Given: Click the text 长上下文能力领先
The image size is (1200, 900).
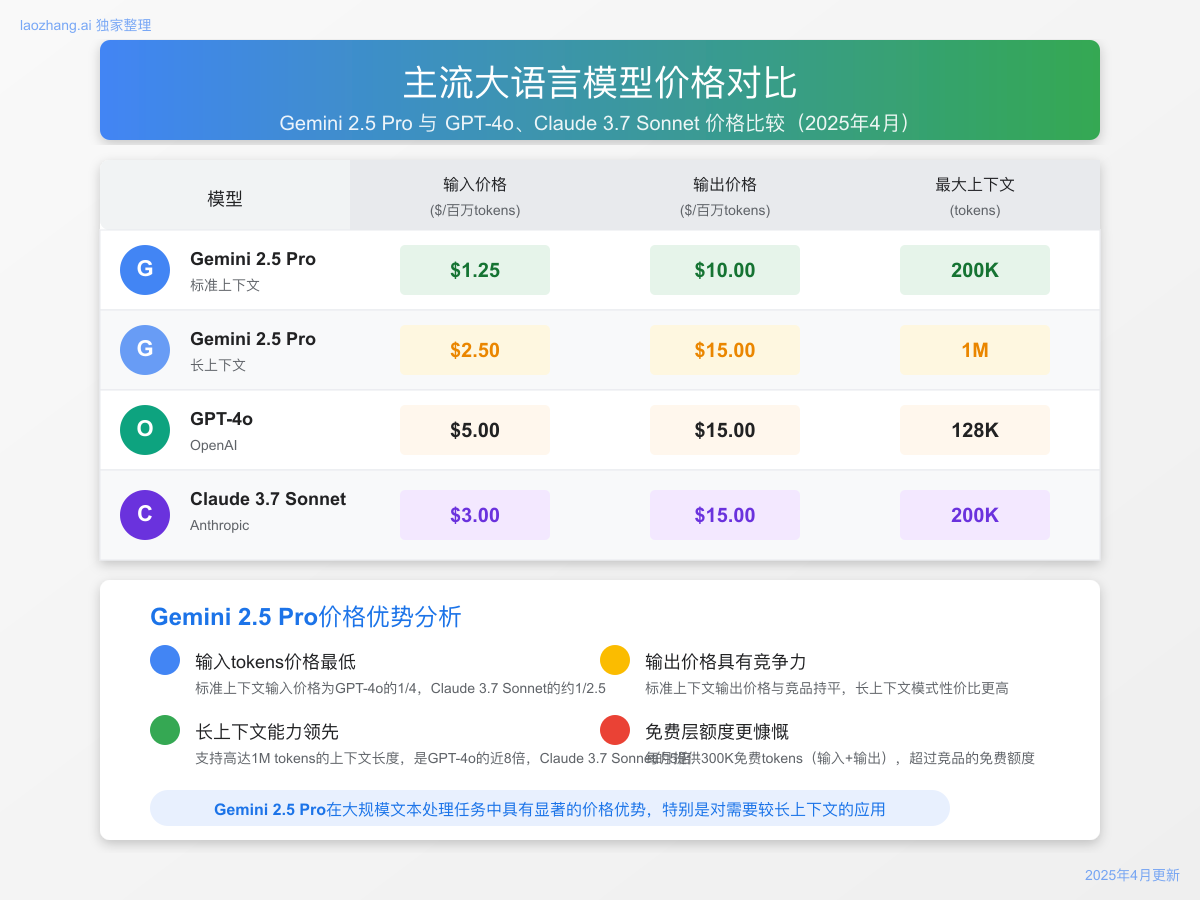Looking at the screenshot, I should click(267, 731).
